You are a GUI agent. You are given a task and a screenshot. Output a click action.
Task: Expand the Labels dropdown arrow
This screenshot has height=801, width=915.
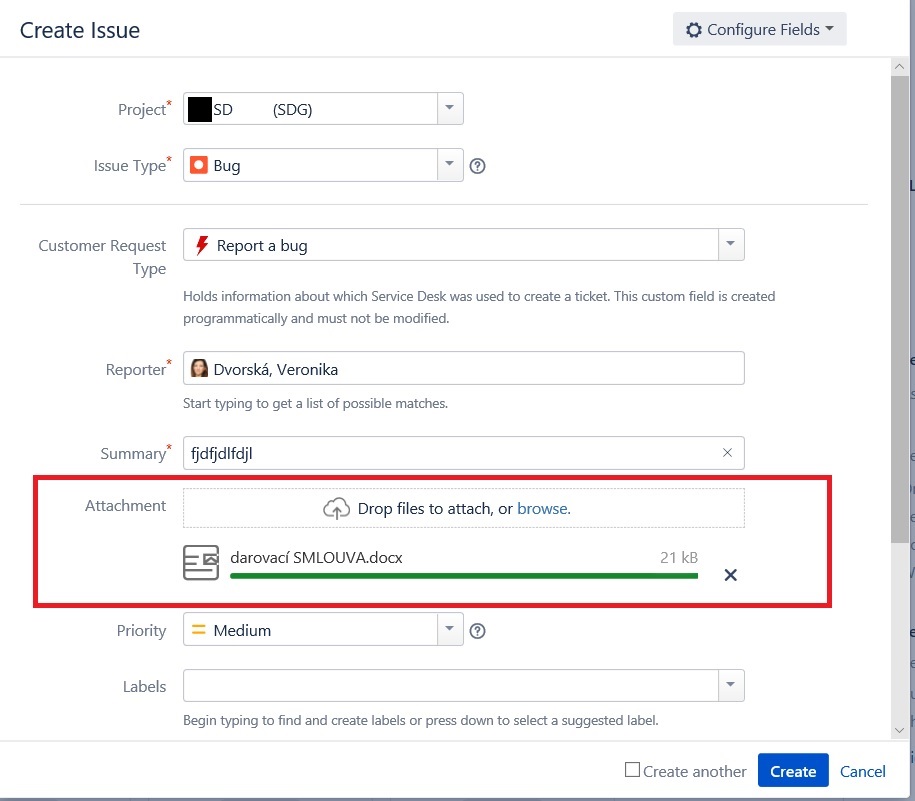(x=731, y=685)
